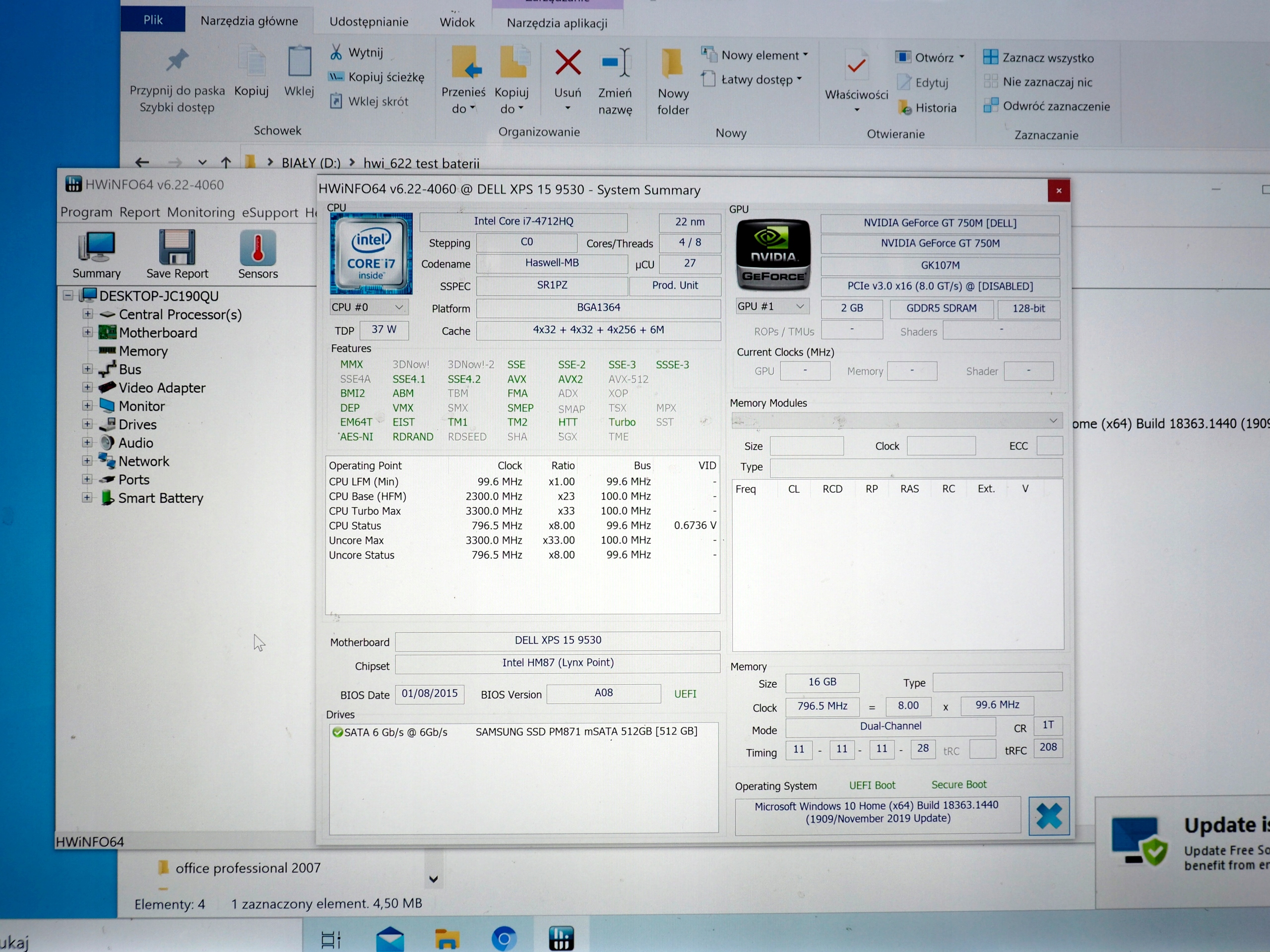
Task: Click the Intel Core i7 logo
Action: pyautogui.click(x=371, y=254)
